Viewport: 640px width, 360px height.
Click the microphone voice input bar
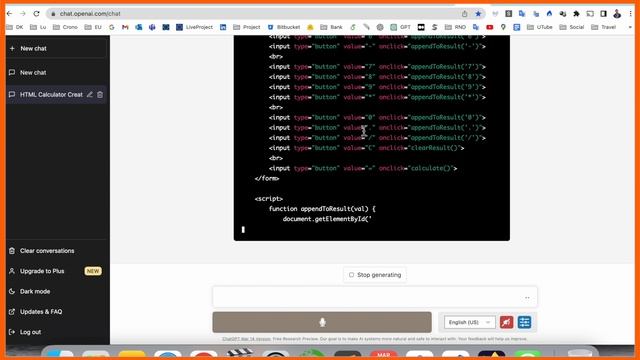click(322, 322)
